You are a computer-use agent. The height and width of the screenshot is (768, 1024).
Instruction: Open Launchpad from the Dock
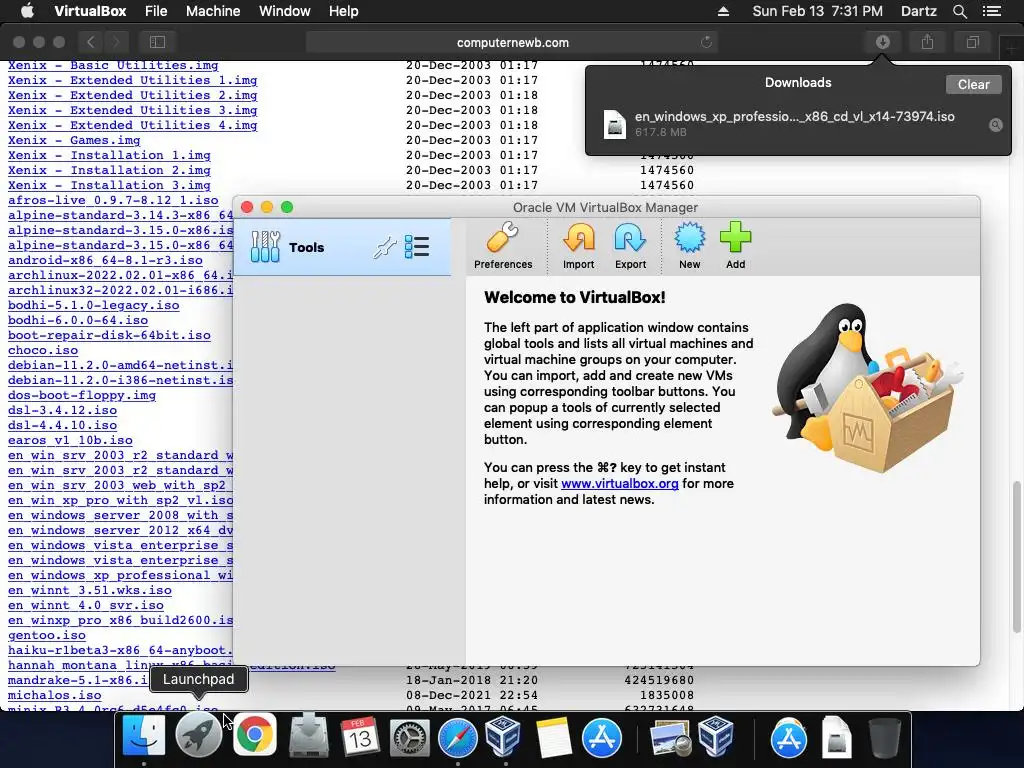[x=199, y=736]
